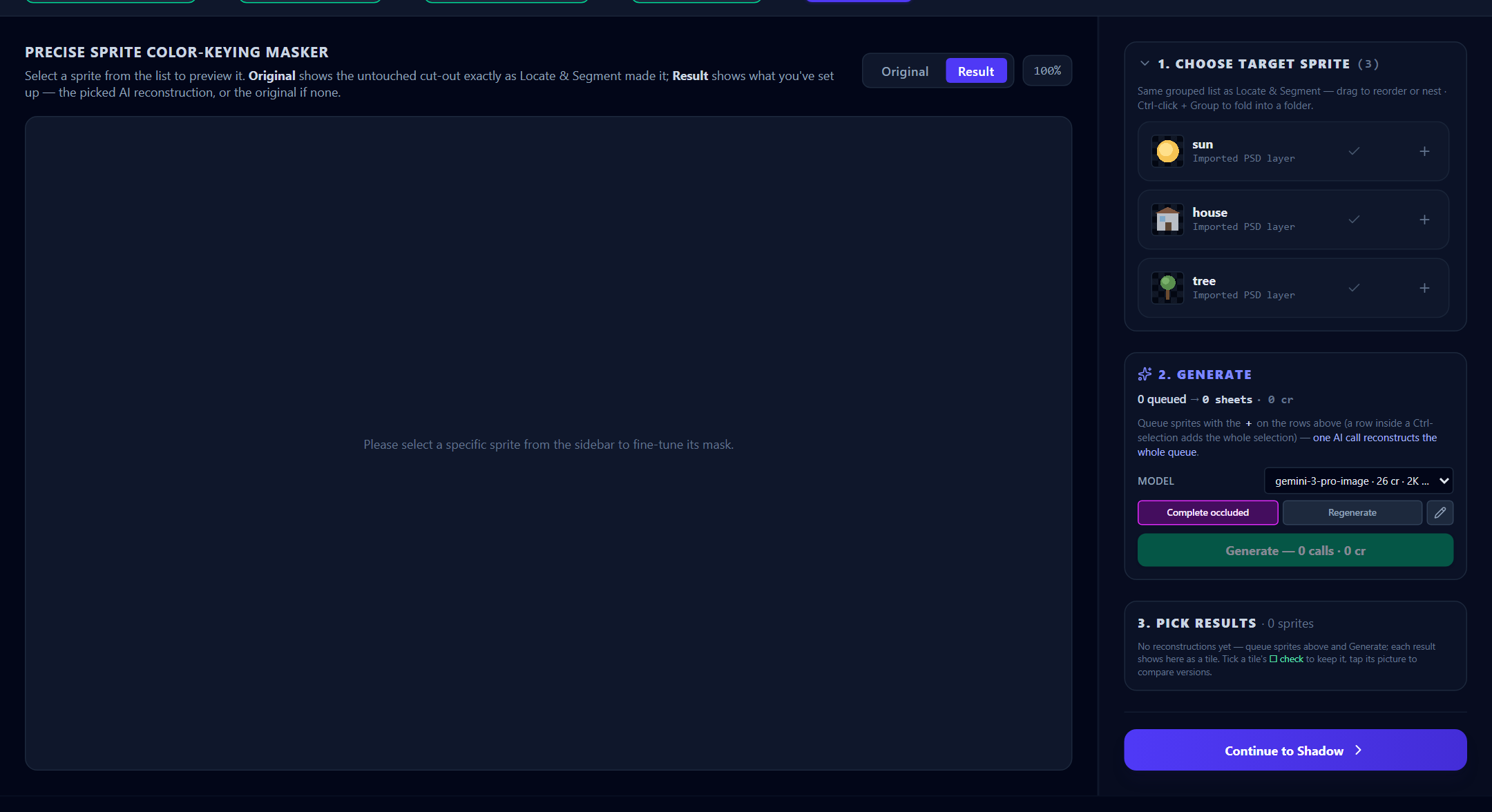This screenshot has width=1492, height=812.
Task: Queue the house sprite with its plus icon
Action: coord(1424,220)
